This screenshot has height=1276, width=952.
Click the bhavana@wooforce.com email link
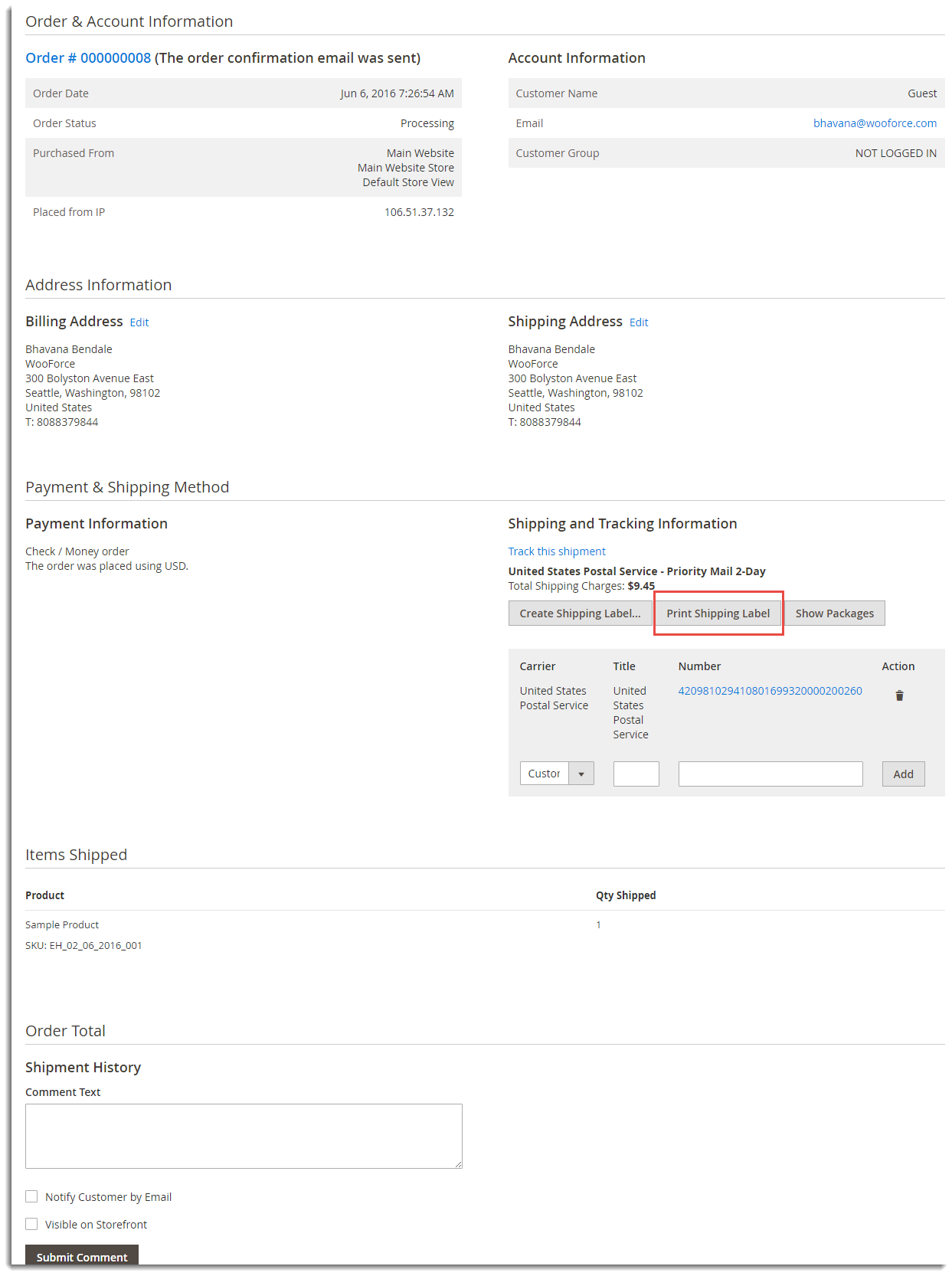point(875,123)
